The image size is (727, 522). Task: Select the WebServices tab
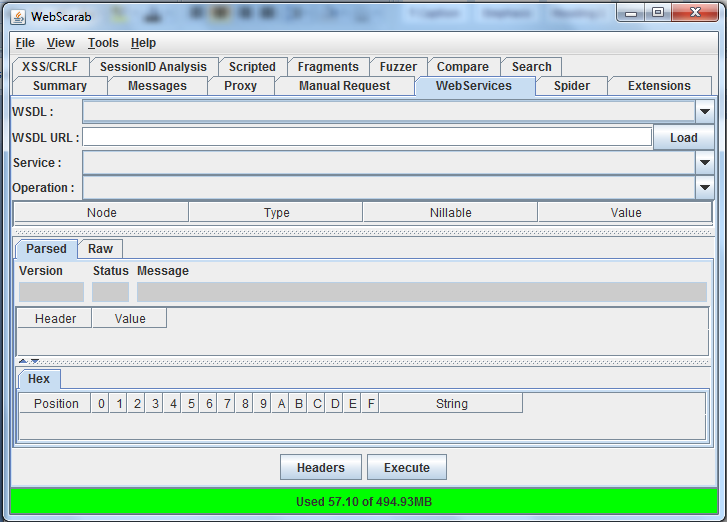click(474, 86)
